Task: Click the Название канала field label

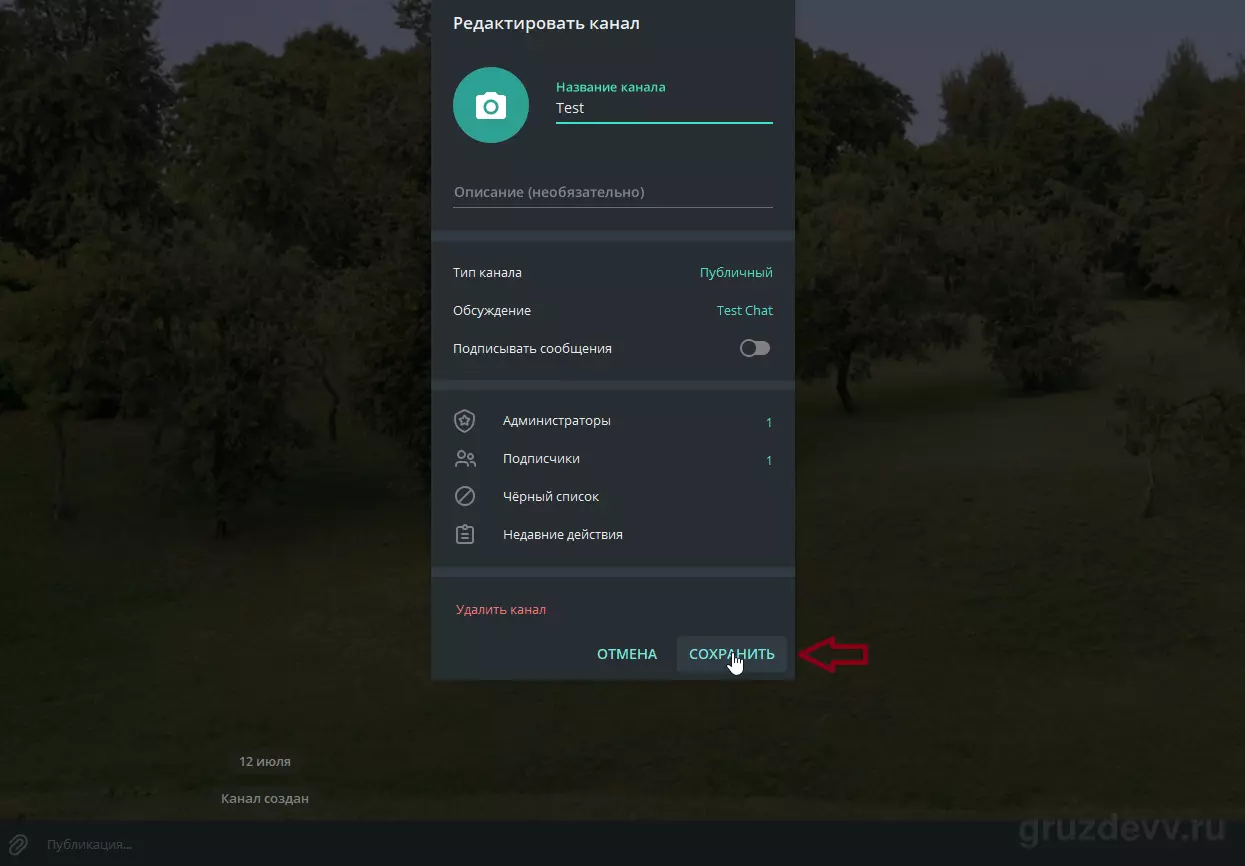Action: click(x=611, y=87)
